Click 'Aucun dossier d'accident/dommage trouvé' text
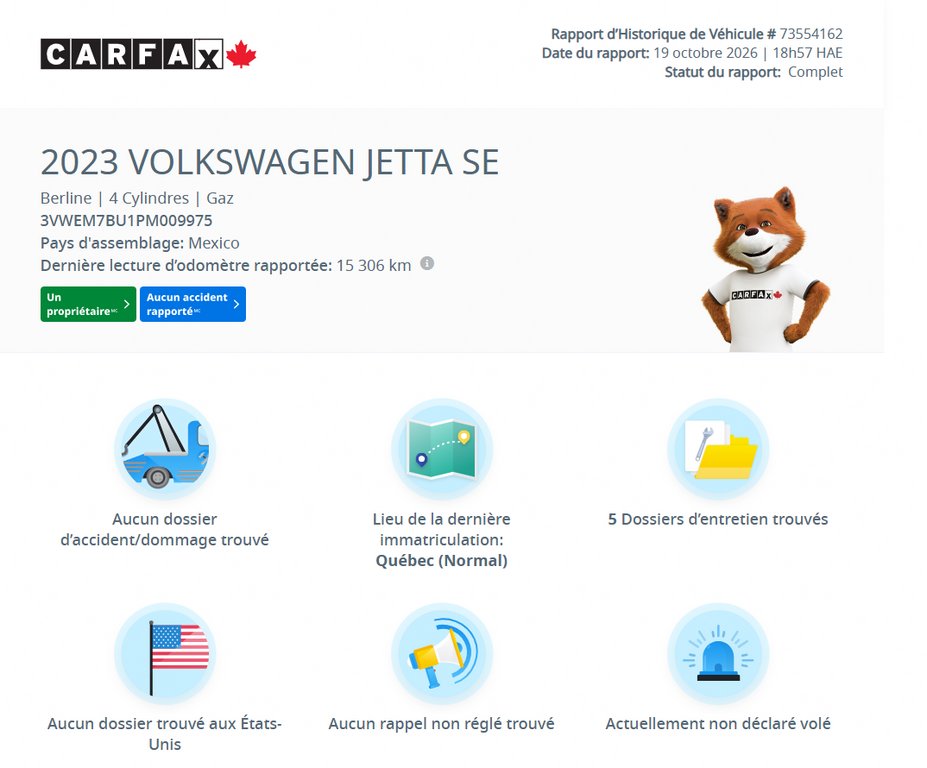Viewport: 927px width, 768px height. tap(165, 529)
